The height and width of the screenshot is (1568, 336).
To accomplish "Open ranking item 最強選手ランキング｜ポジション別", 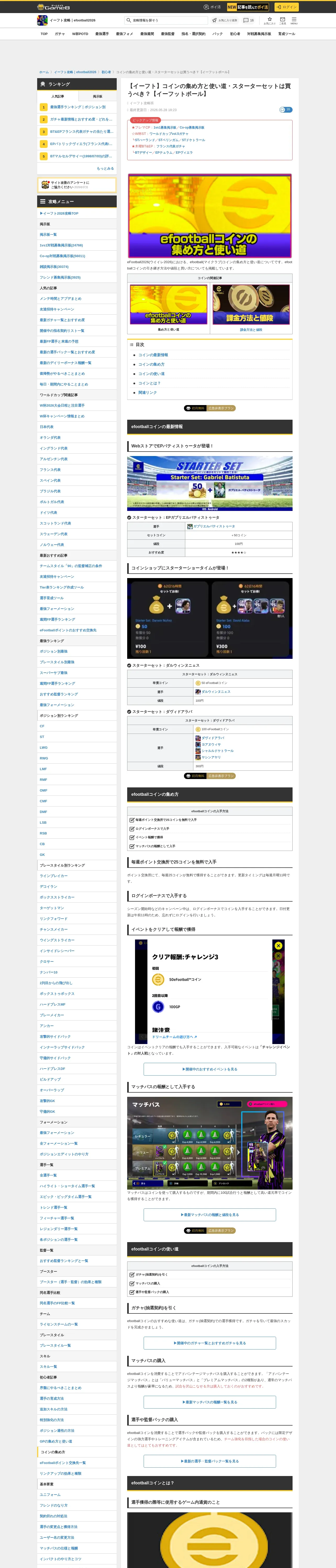I will coord(77,107).
